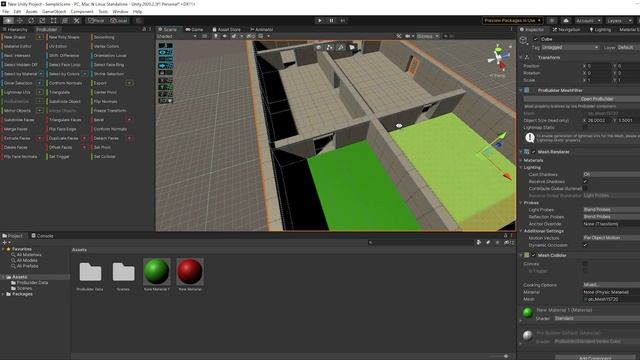The width and height of the screenshot is (640, 360).
Task: Click Material Editor in ProBuilder panel
Action: pos(18,47)
